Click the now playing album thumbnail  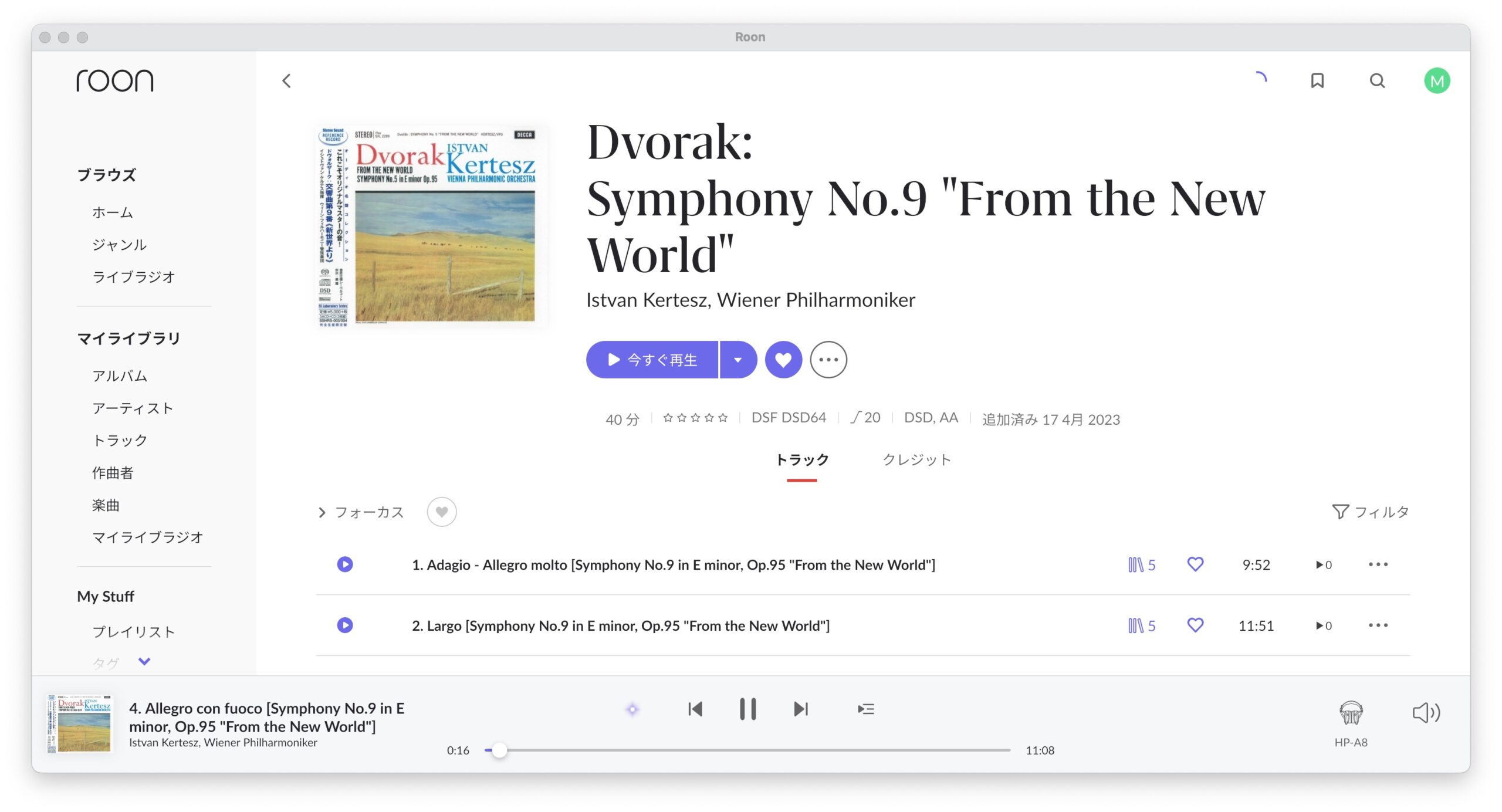pos(79,724)
